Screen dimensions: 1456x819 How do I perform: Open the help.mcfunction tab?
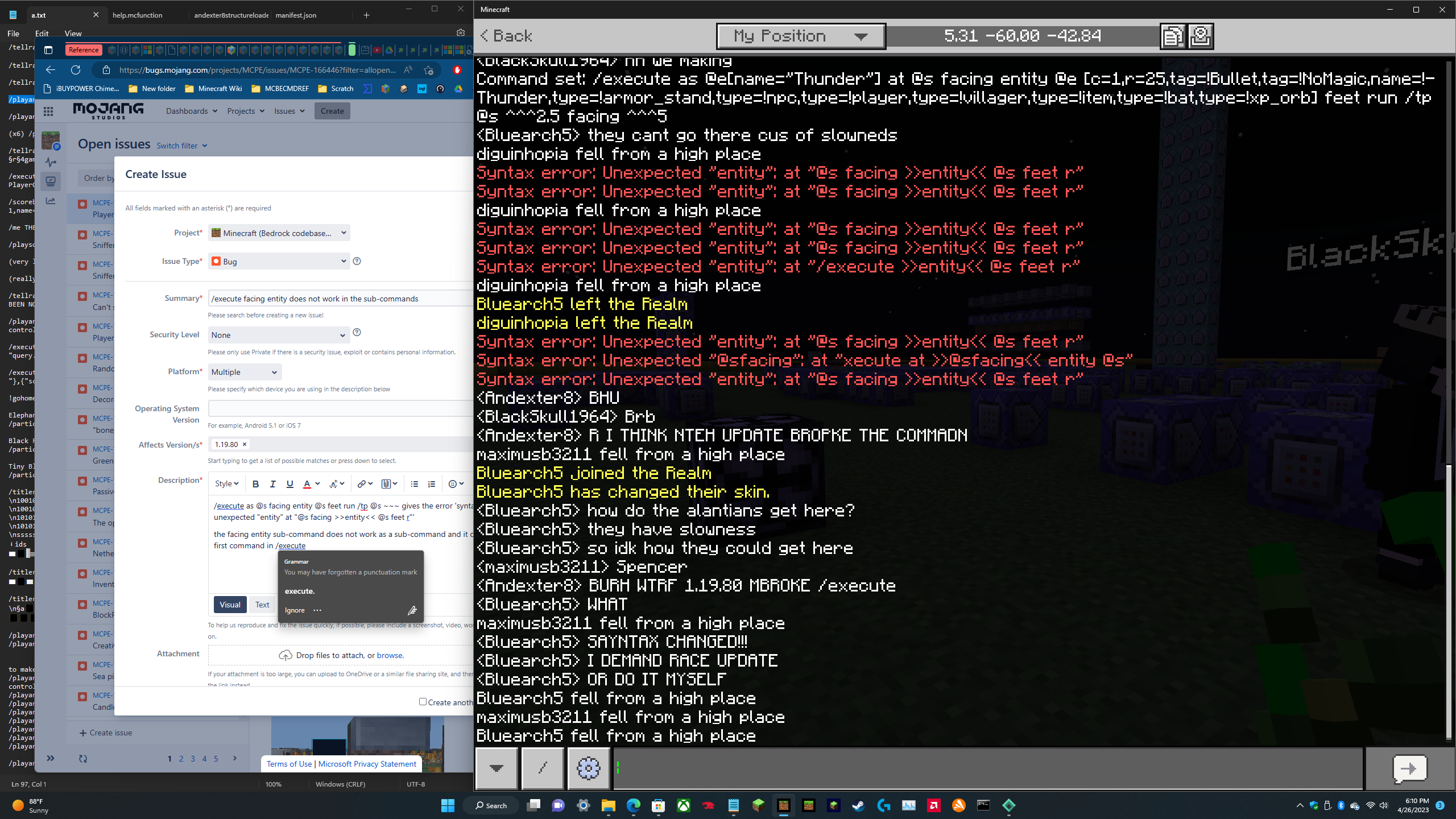(x=138, y=15)
